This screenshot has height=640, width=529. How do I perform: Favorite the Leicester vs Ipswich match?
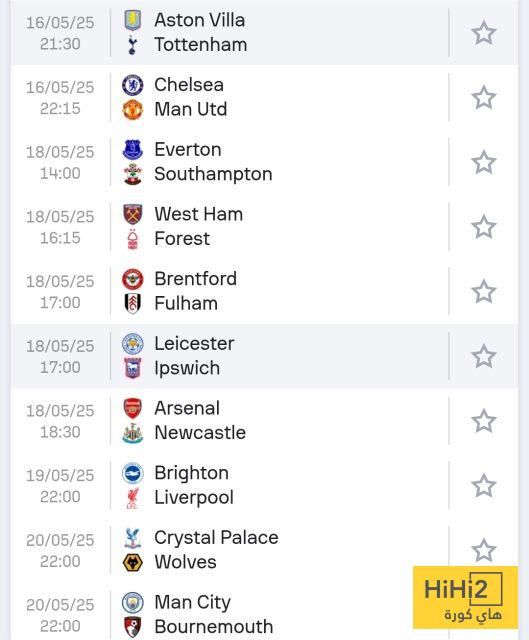coord(484,356)
